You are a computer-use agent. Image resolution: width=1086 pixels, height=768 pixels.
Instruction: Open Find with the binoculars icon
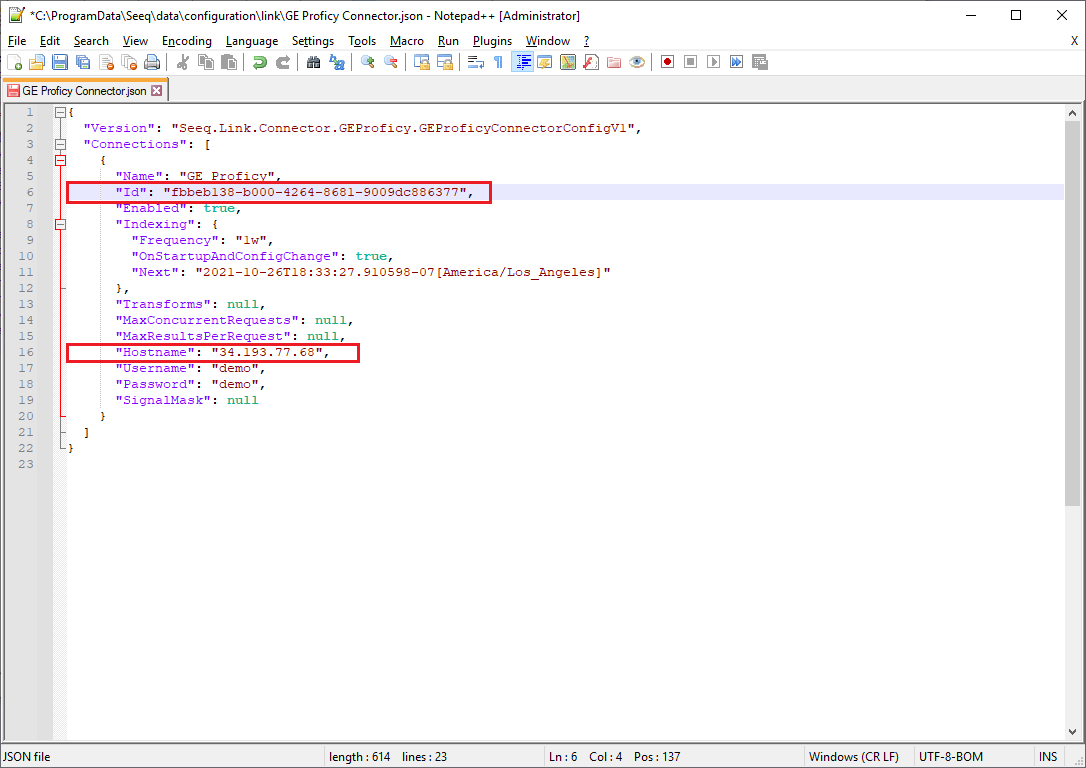[x=314, y=62]
